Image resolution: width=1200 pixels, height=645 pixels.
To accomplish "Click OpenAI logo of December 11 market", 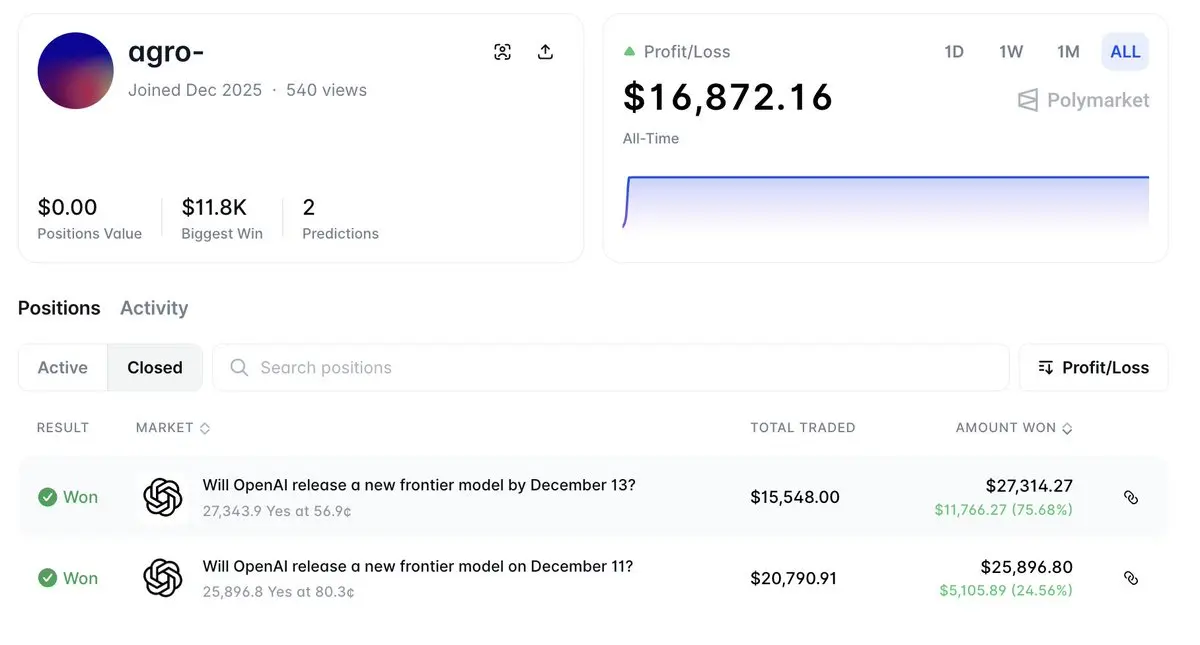I will [x=162, y=578].
